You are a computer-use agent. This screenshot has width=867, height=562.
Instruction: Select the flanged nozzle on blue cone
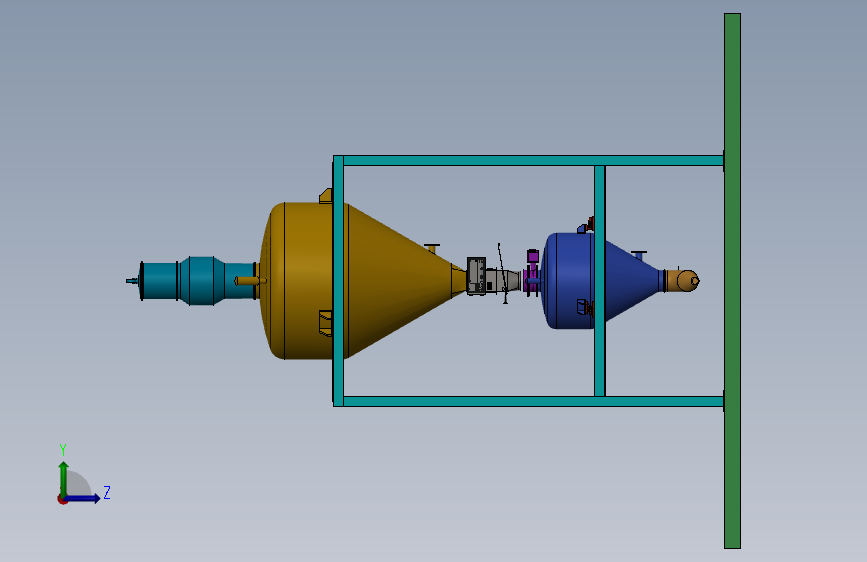coord(639,256)
